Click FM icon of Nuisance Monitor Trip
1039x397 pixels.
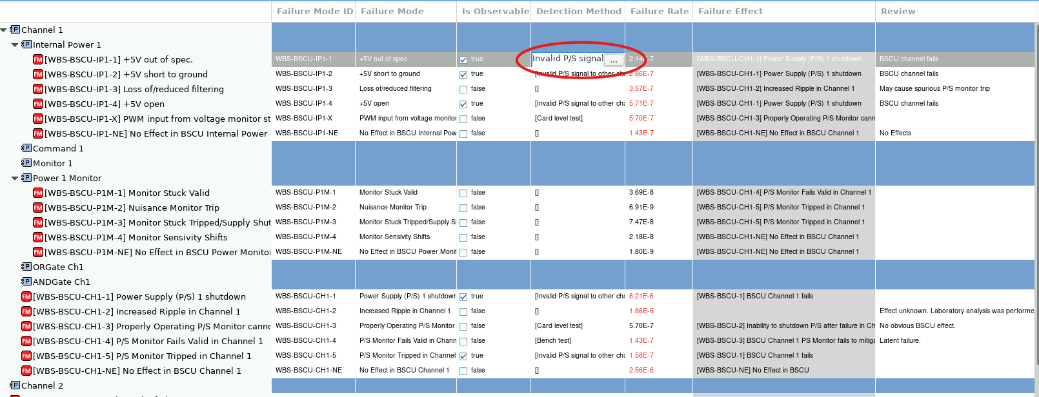coord(38,207)
